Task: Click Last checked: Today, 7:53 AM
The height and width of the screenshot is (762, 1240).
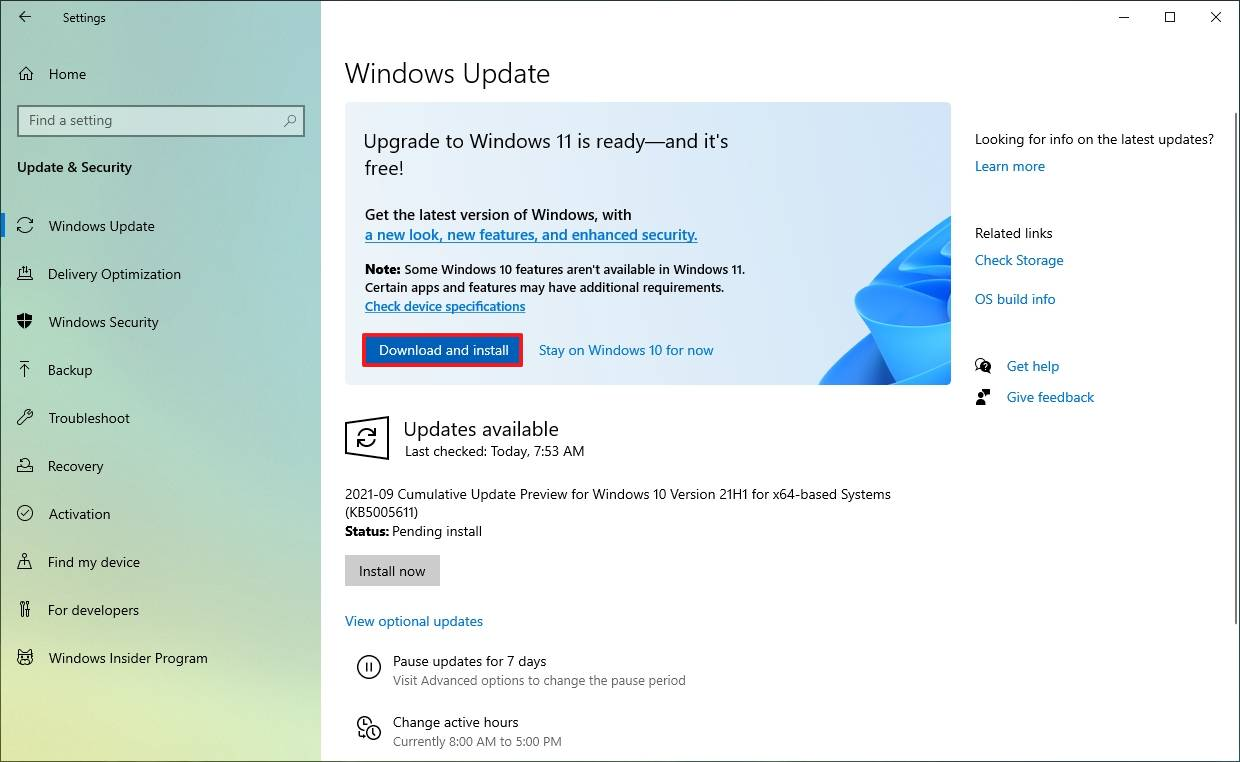Action: tap(494, 451)
